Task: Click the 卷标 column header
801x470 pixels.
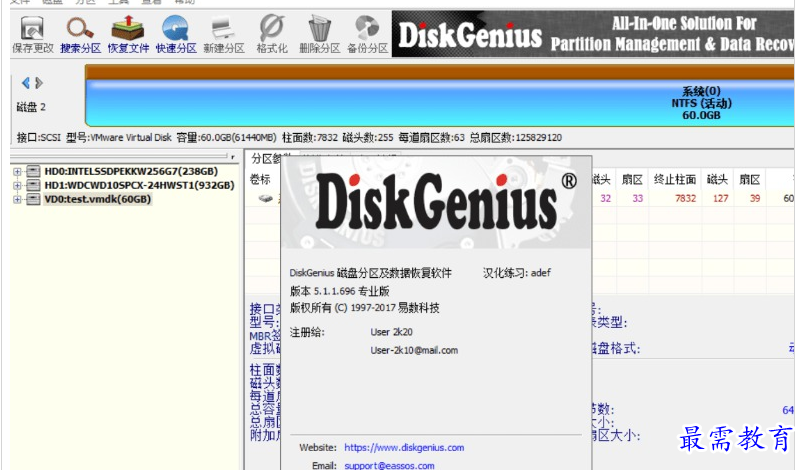Action: pos(260,179)
